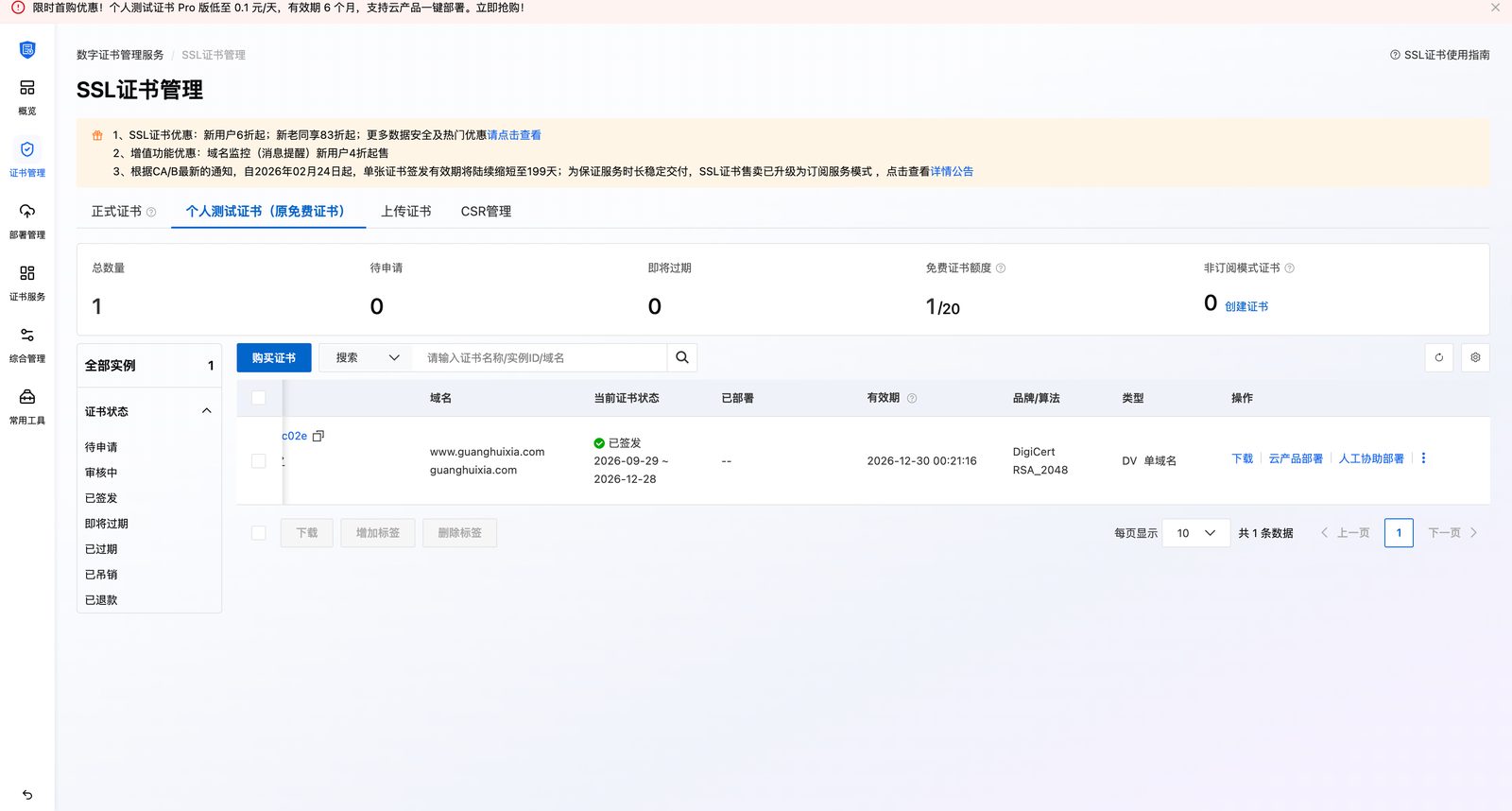Refresh the certificate list
Viewport: 1512px width, 811px height.
pos(1439,357)
